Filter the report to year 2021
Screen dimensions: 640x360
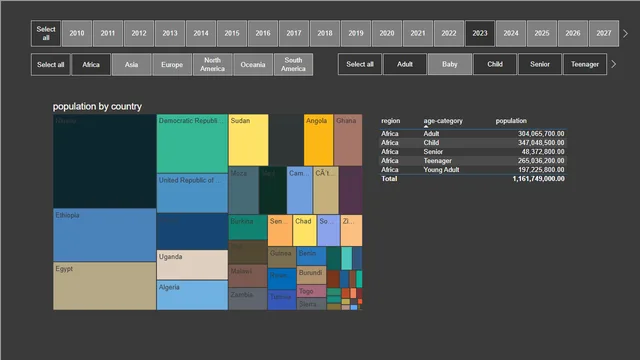(418, 33)
